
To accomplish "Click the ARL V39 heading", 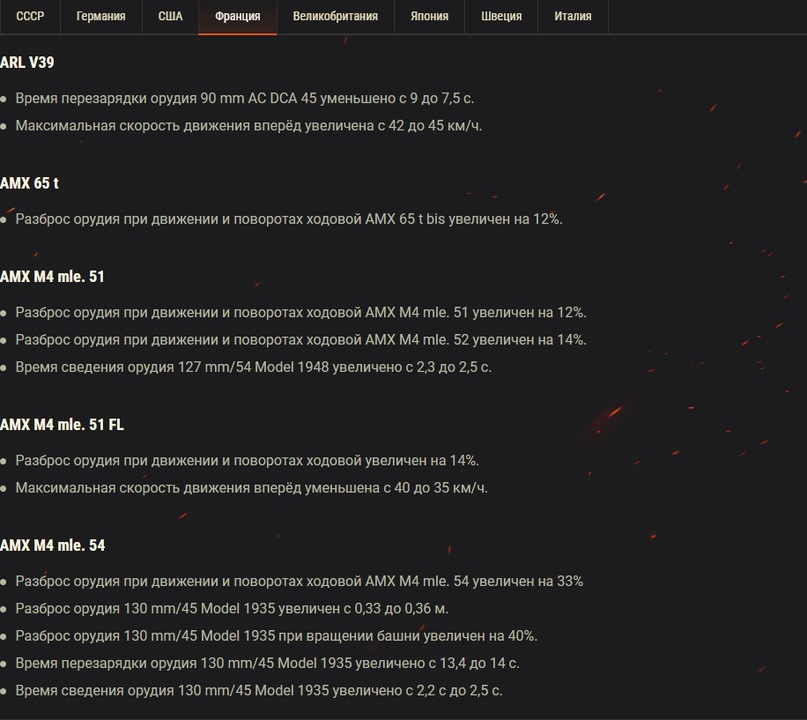I will 27,62.
